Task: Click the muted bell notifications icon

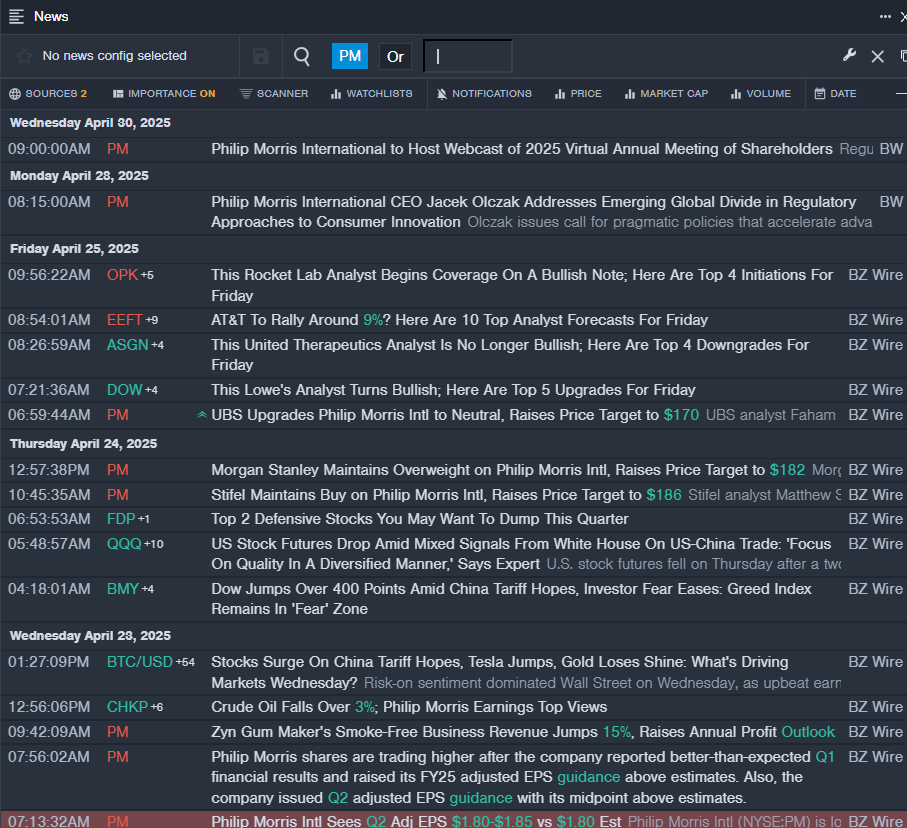Action: pos(442,94)
